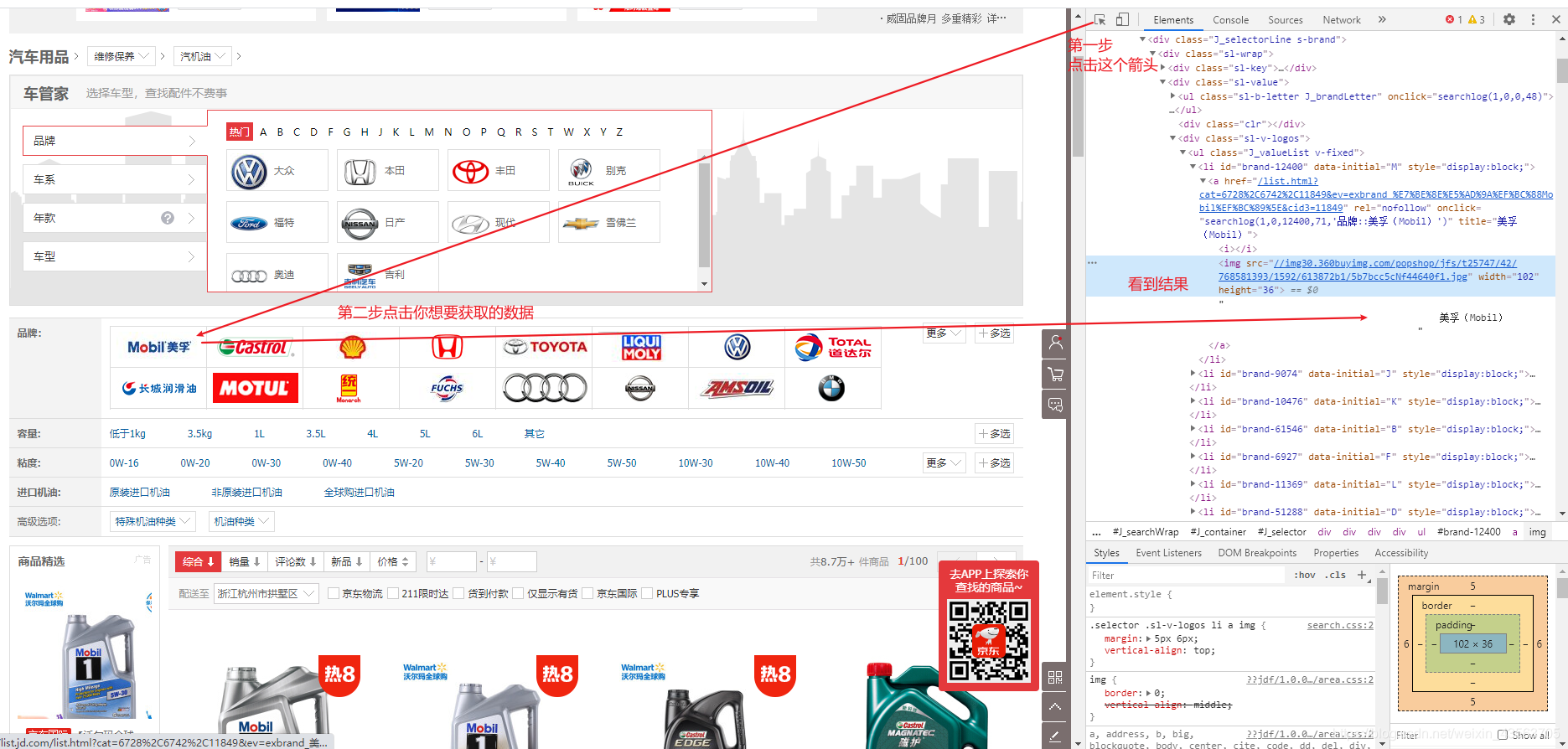Expand the 更多 button in brand row
1568x749 pixels.
click(x=944, y=333)
